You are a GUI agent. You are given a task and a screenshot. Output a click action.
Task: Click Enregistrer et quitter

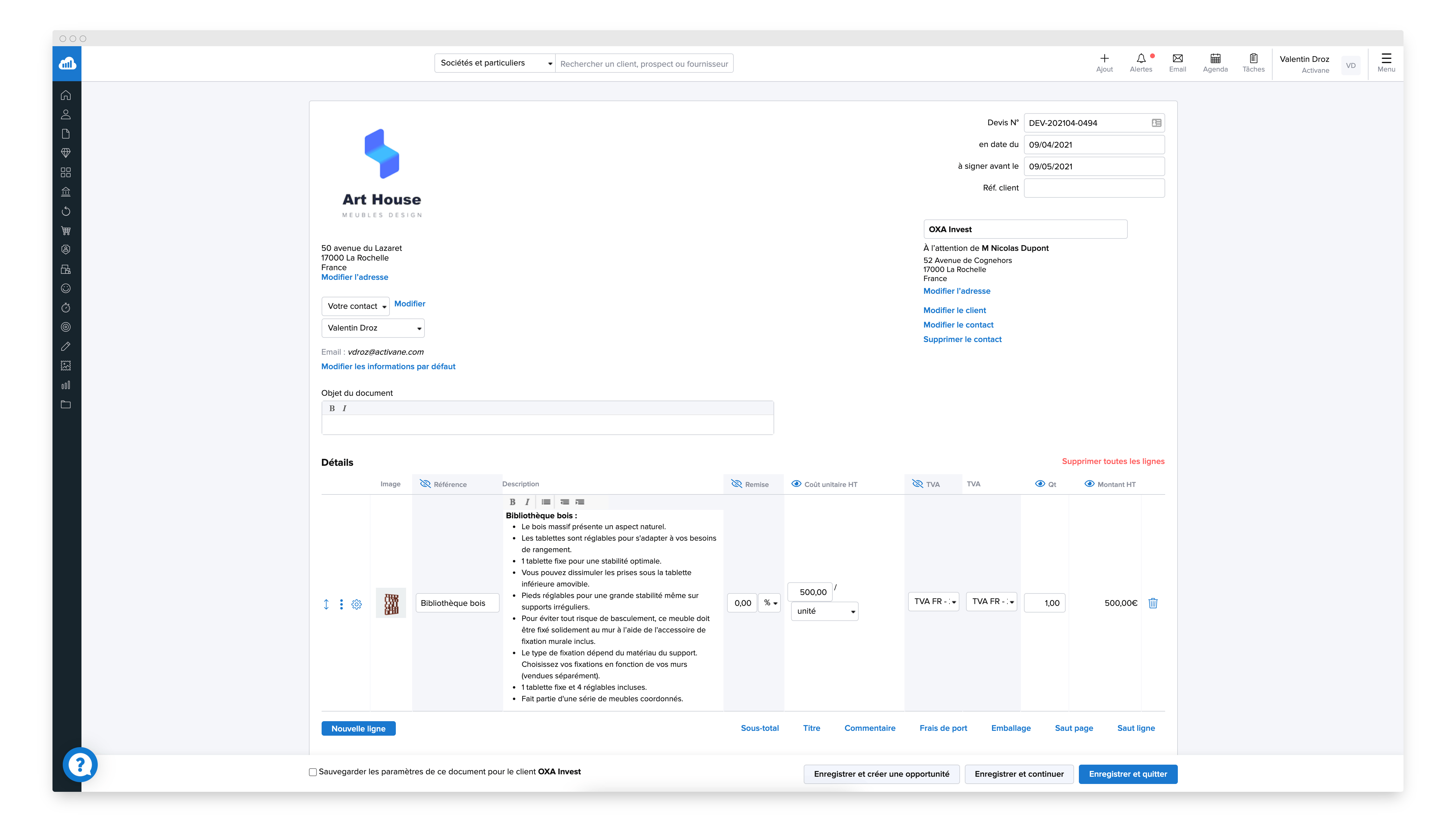click(1128, 774)
